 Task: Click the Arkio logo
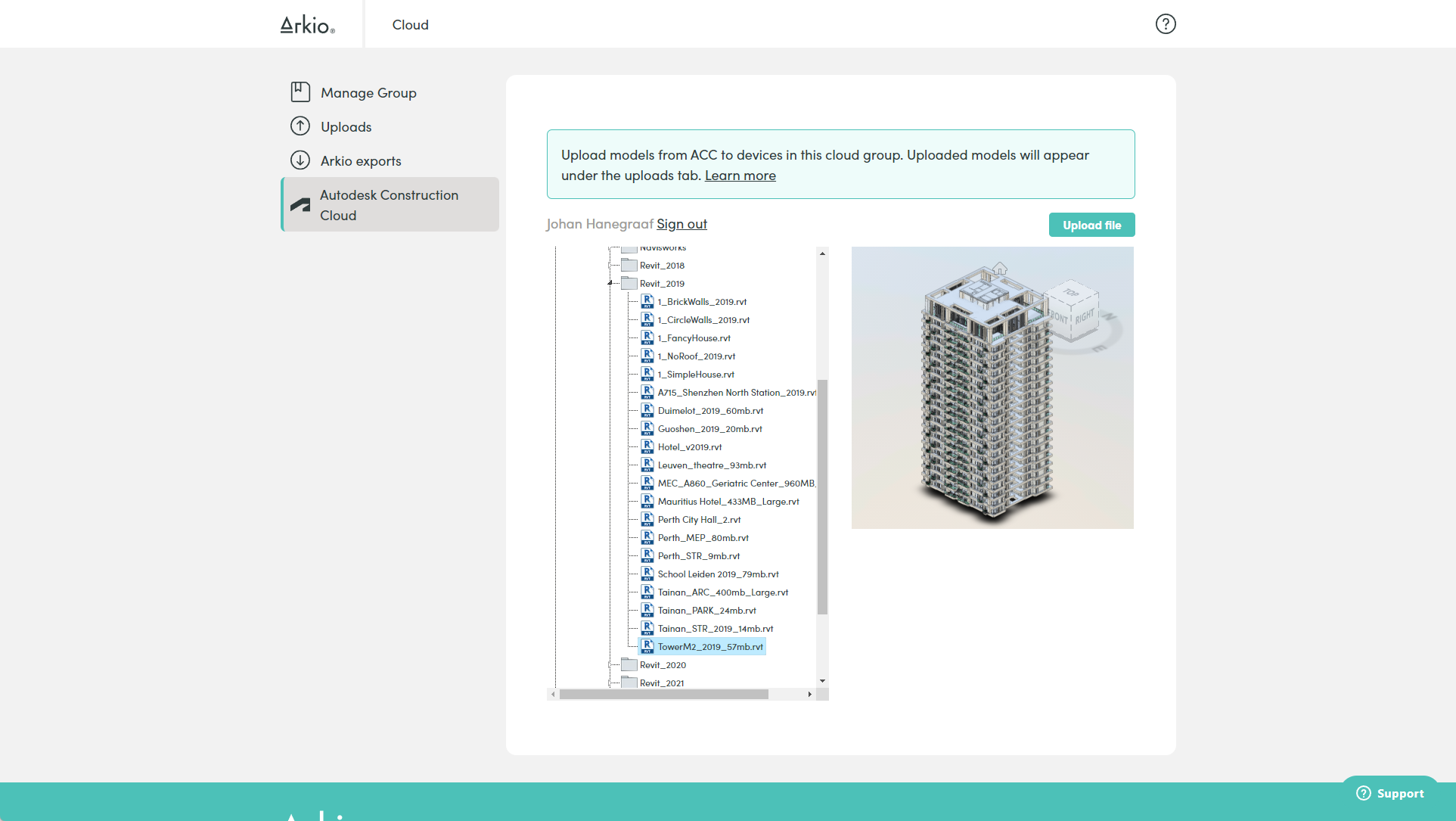[307, 25]
